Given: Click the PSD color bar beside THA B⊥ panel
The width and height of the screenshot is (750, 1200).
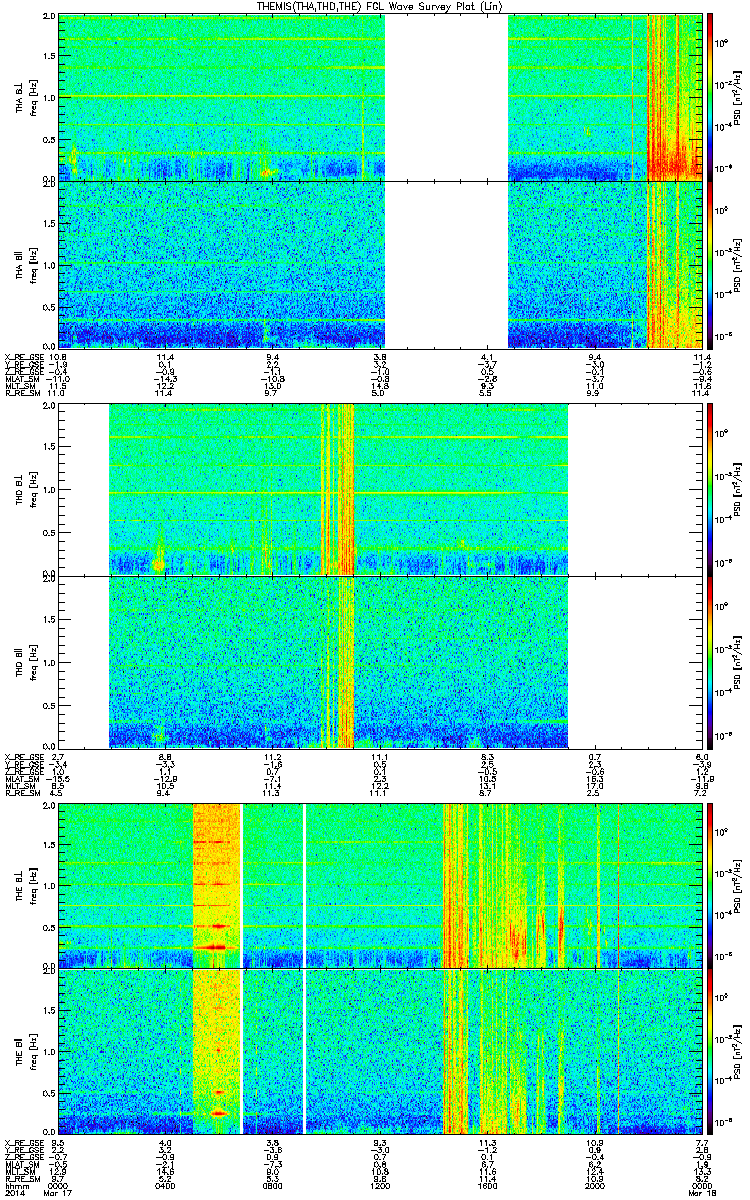Looking at the screenshot, I should (710, 97).
